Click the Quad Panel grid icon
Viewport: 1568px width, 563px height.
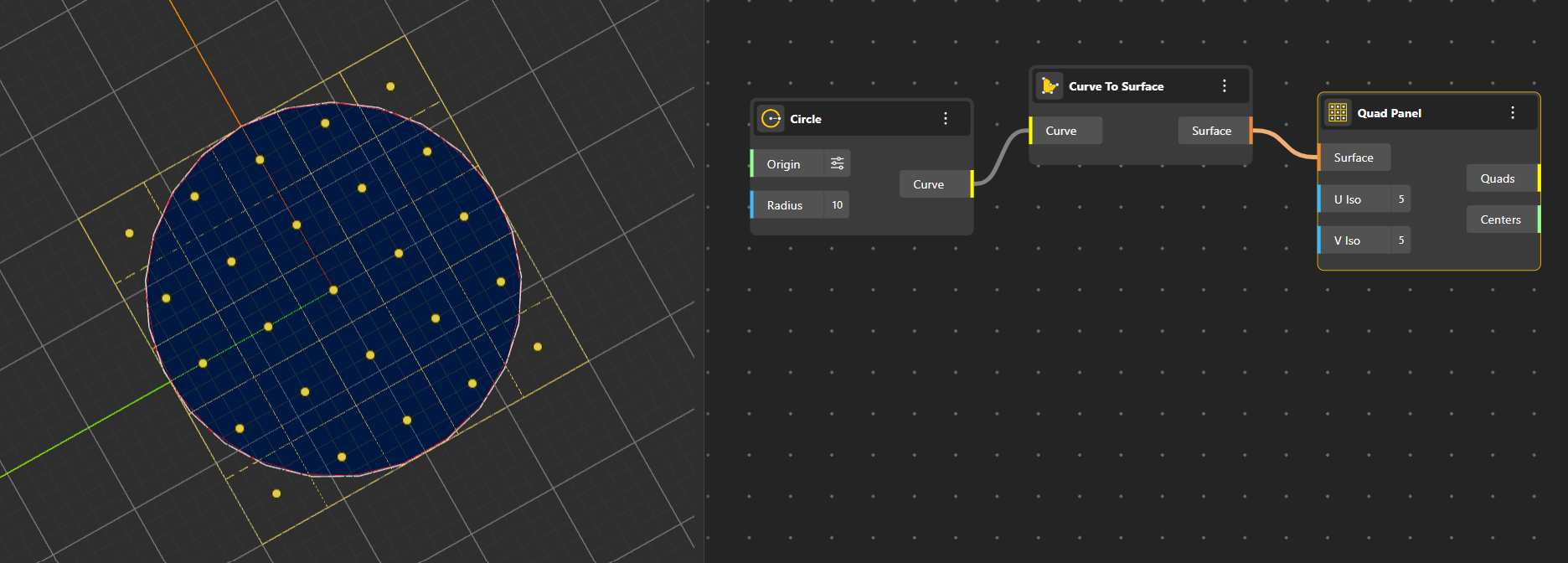(1338, 113)
